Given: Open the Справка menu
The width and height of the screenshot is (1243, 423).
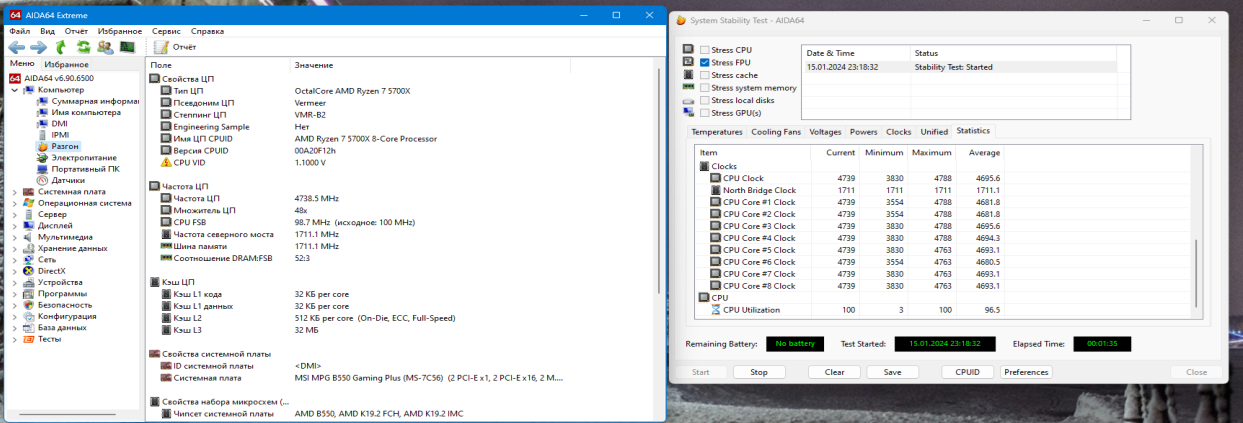Looking at the screenshot, I should (x=207, y=31).
